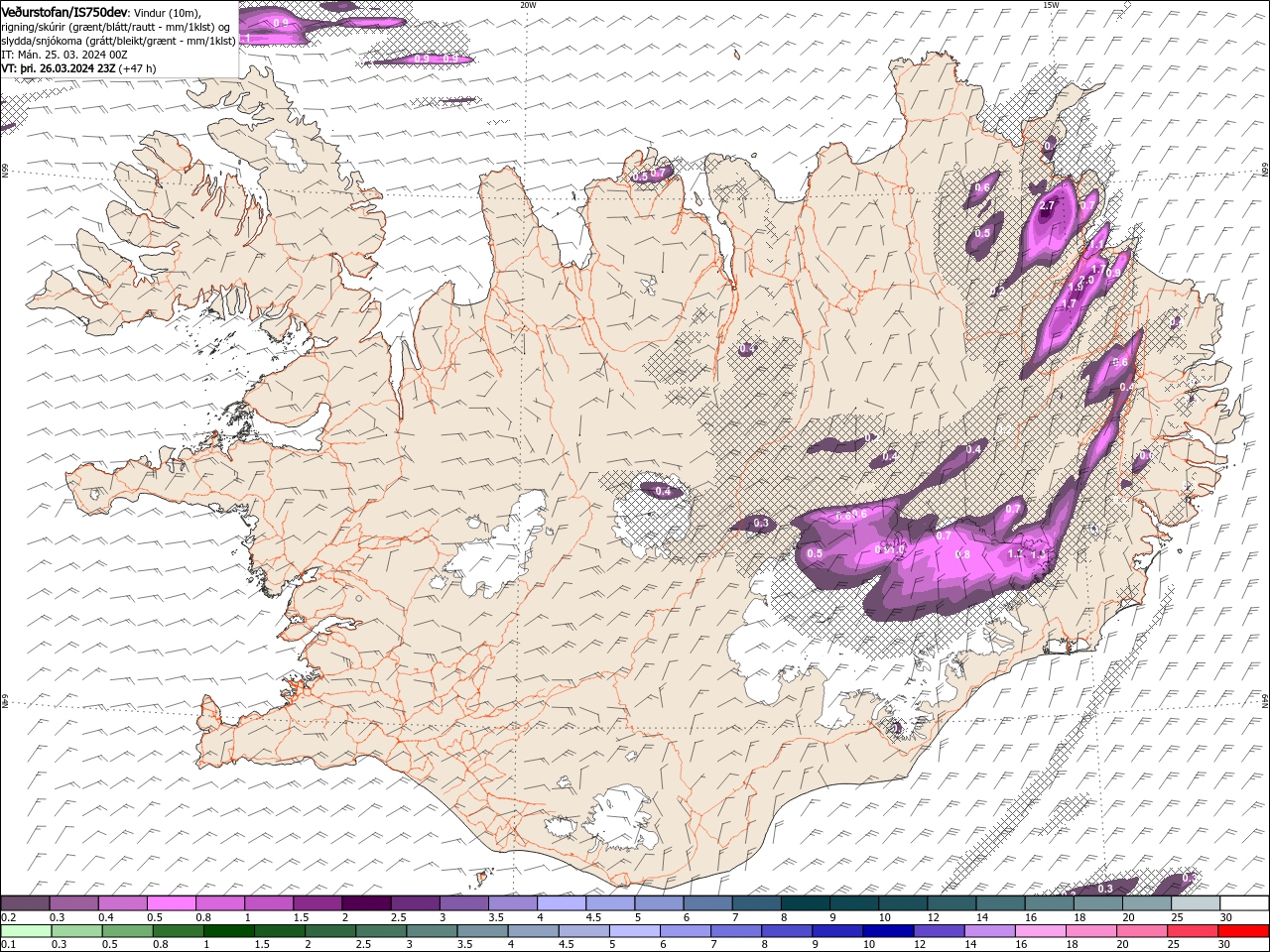Pick the darkest green 1 swatch in lower legend
1270x952 pixels.
tap(228, 931)
